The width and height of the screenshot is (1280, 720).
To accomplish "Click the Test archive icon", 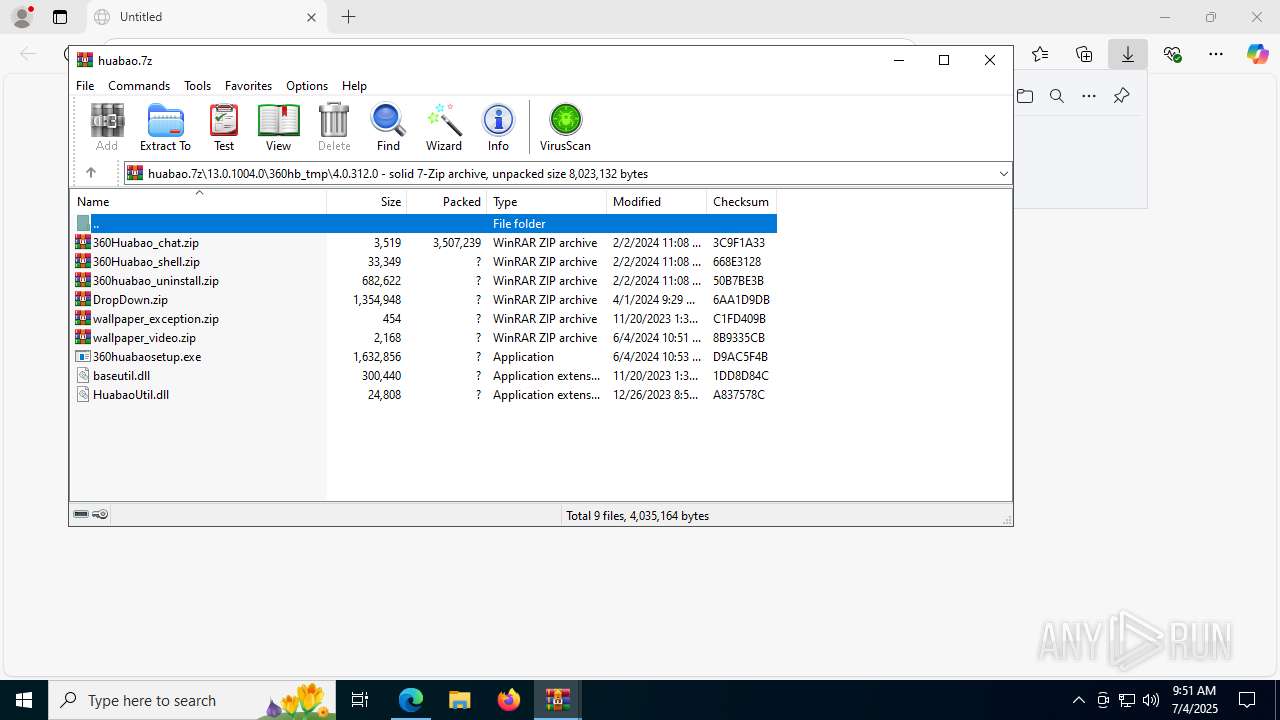I will pyautogui.click(x=224, y=127).
